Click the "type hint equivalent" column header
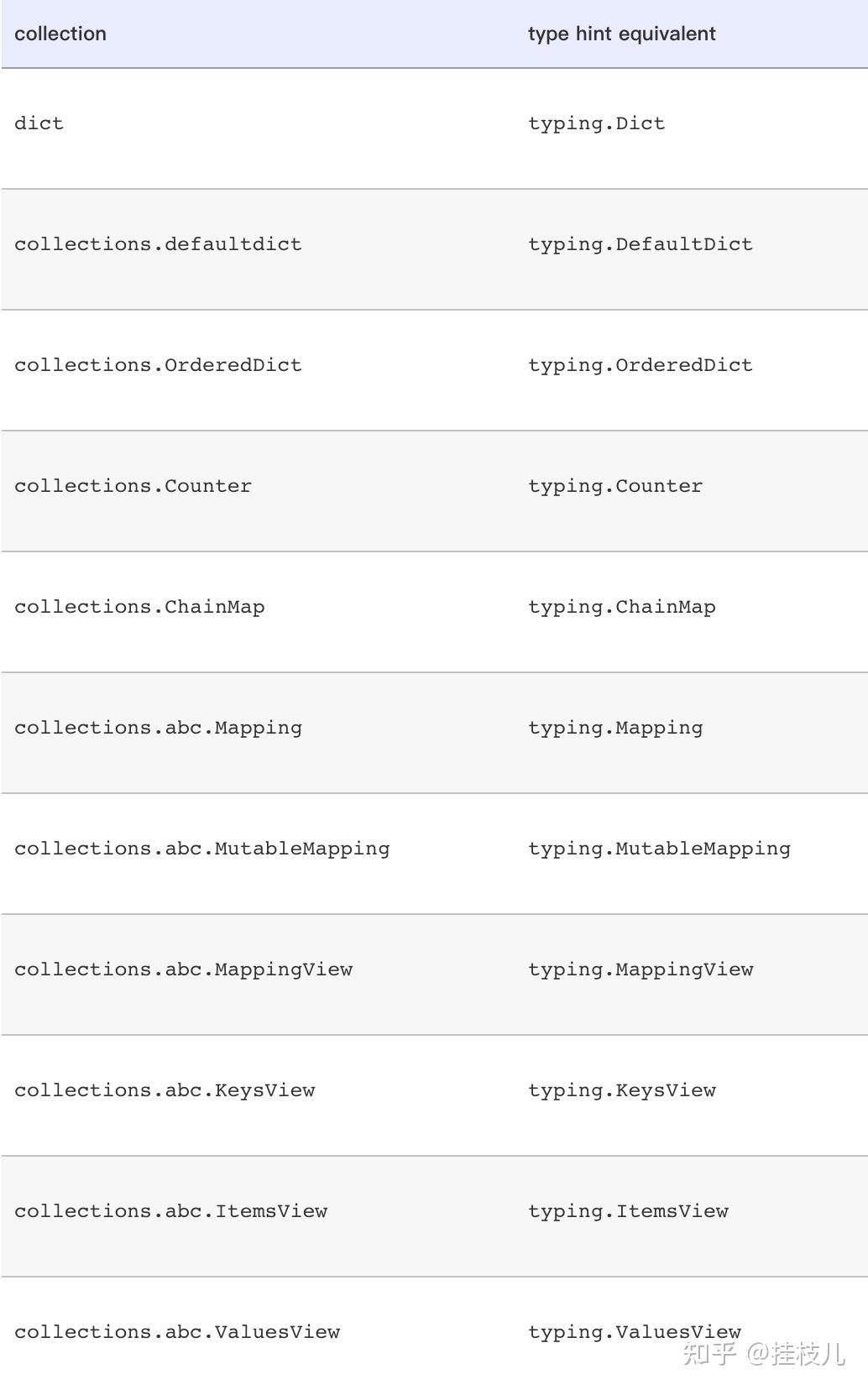 tap(621, 34)
